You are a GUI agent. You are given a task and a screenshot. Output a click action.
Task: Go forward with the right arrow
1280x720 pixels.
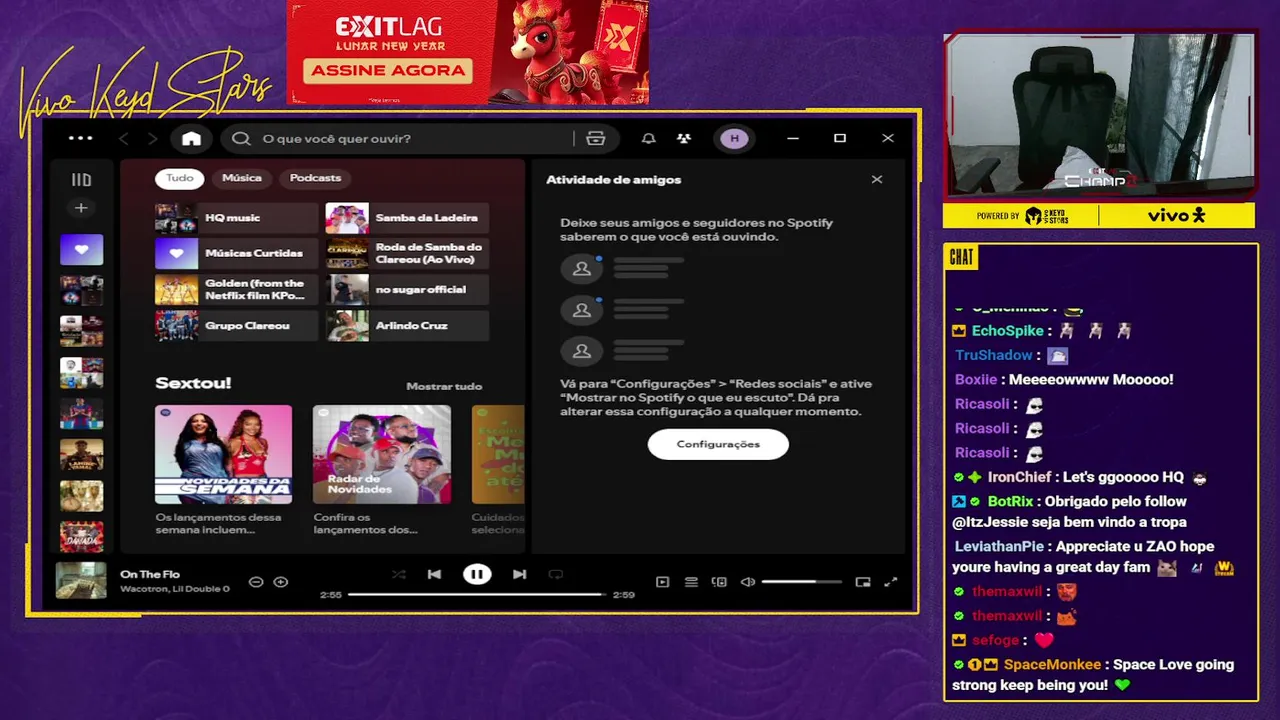click(x=153, y=138)
